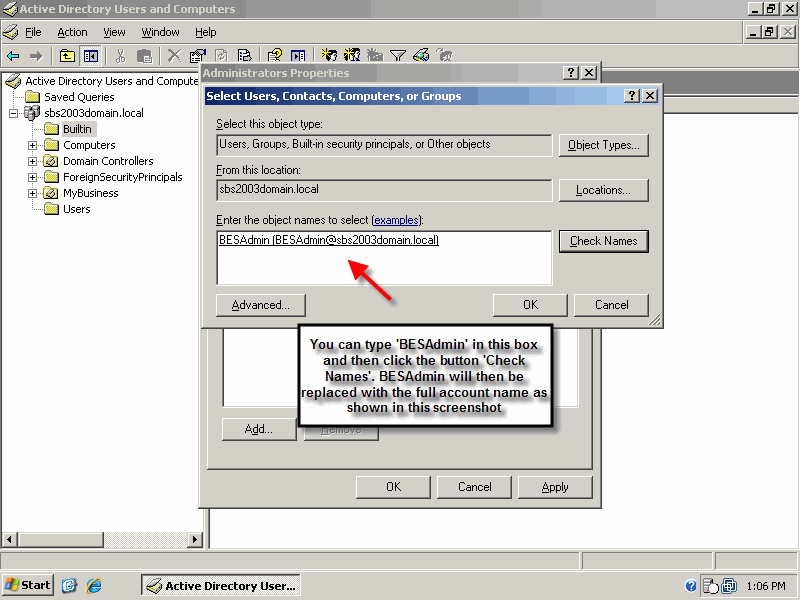The height and width of the screenshot is (600, 800).
Task: Click OK in Select Users dialog
Action: [530, 305]
